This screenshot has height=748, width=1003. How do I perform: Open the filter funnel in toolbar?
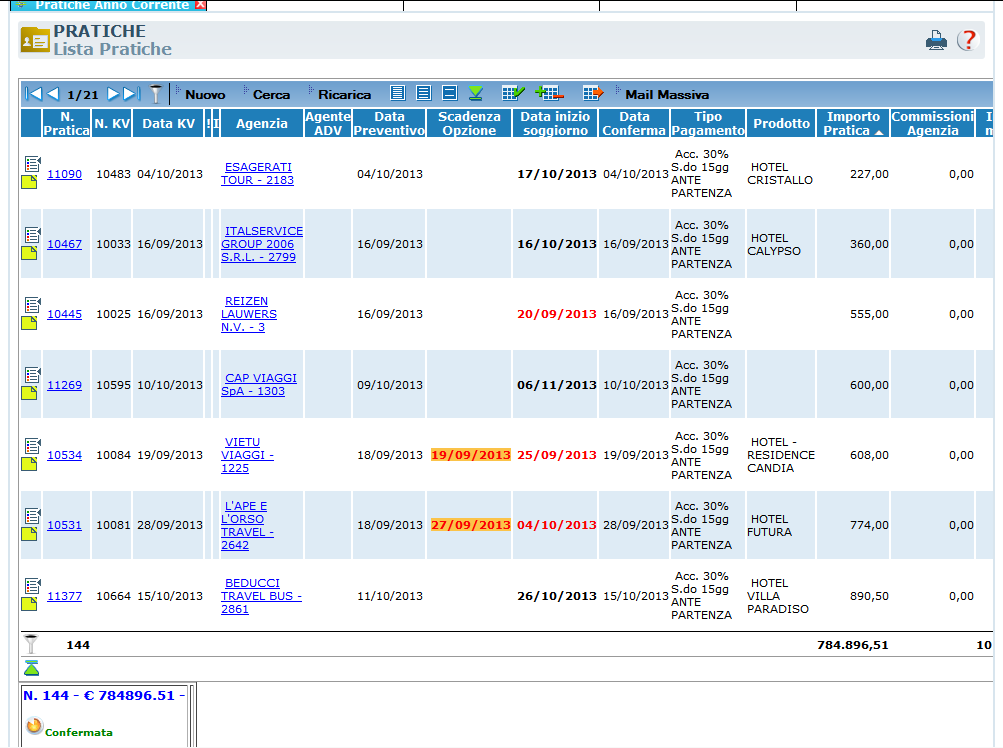coord(155,94)
